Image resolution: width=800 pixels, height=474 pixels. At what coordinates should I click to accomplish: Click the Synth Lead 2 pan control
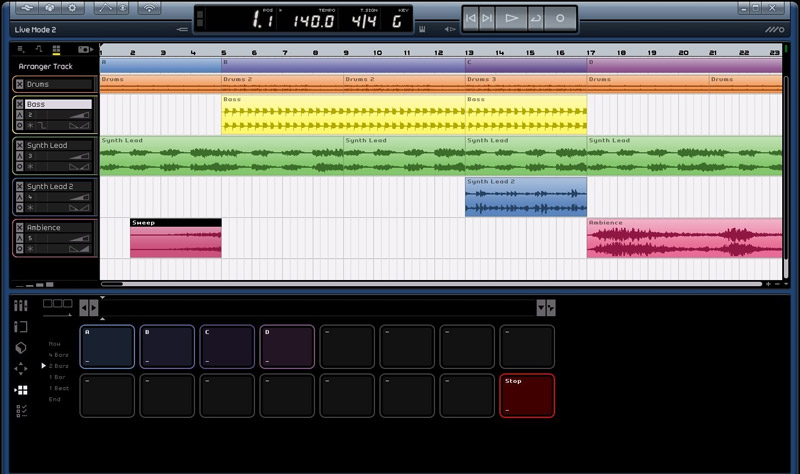[79, 208]
